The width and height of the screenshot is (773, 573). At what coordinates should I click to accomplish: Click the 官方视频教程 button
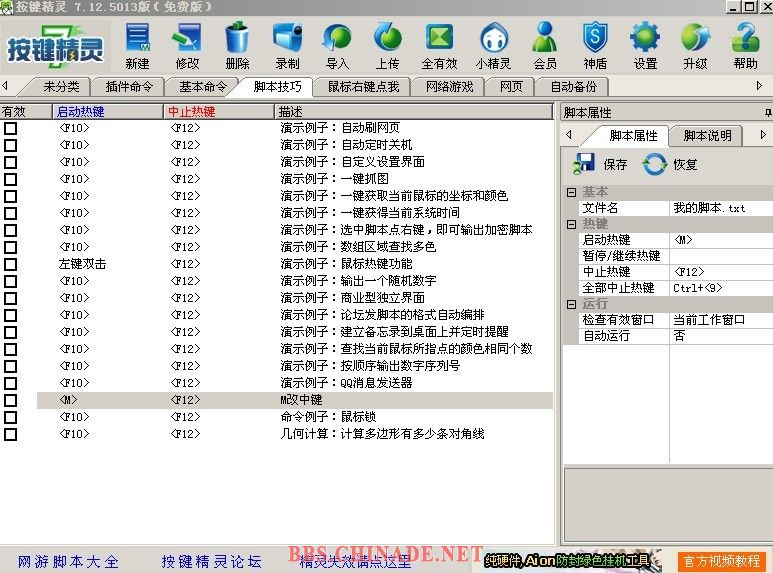click(x=720, y=562)
